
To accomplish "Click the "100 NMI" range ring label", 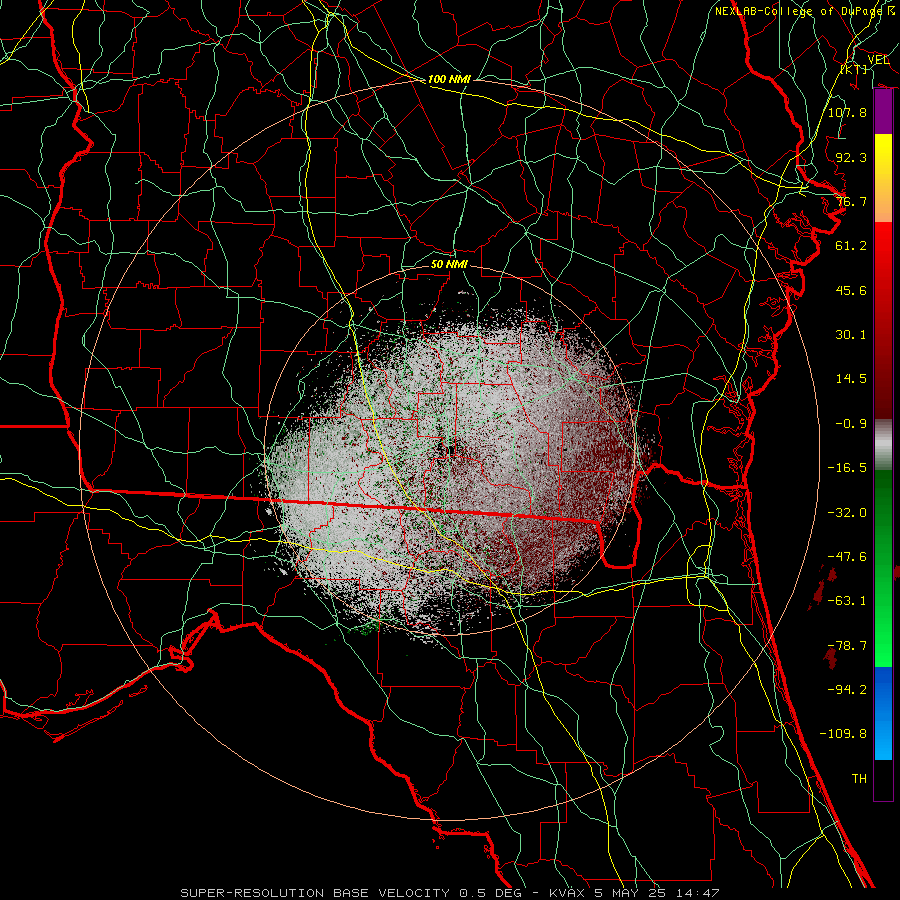I will (x=449, y=79).
